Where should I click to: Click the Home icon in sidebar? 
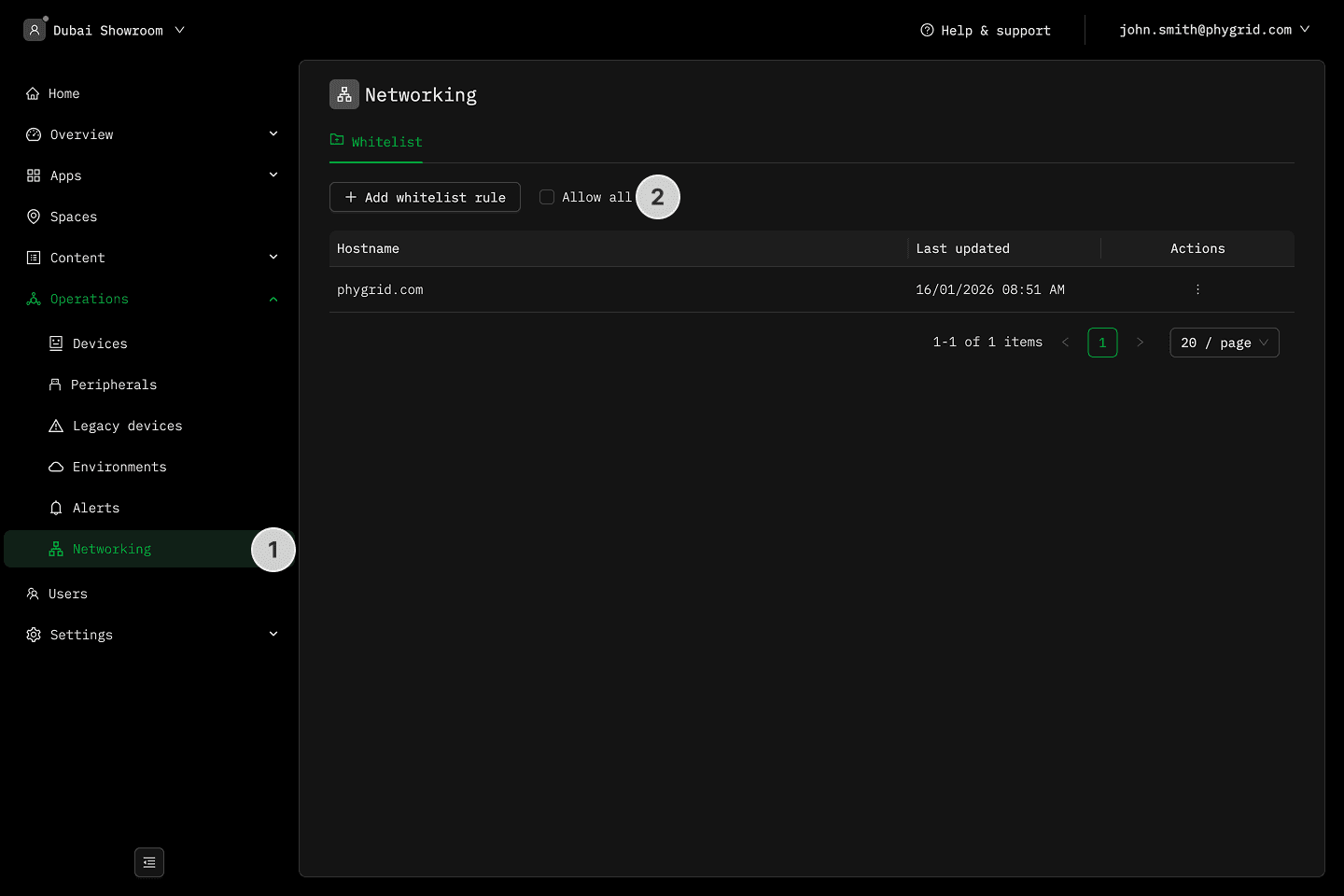(x=33, y=93)
